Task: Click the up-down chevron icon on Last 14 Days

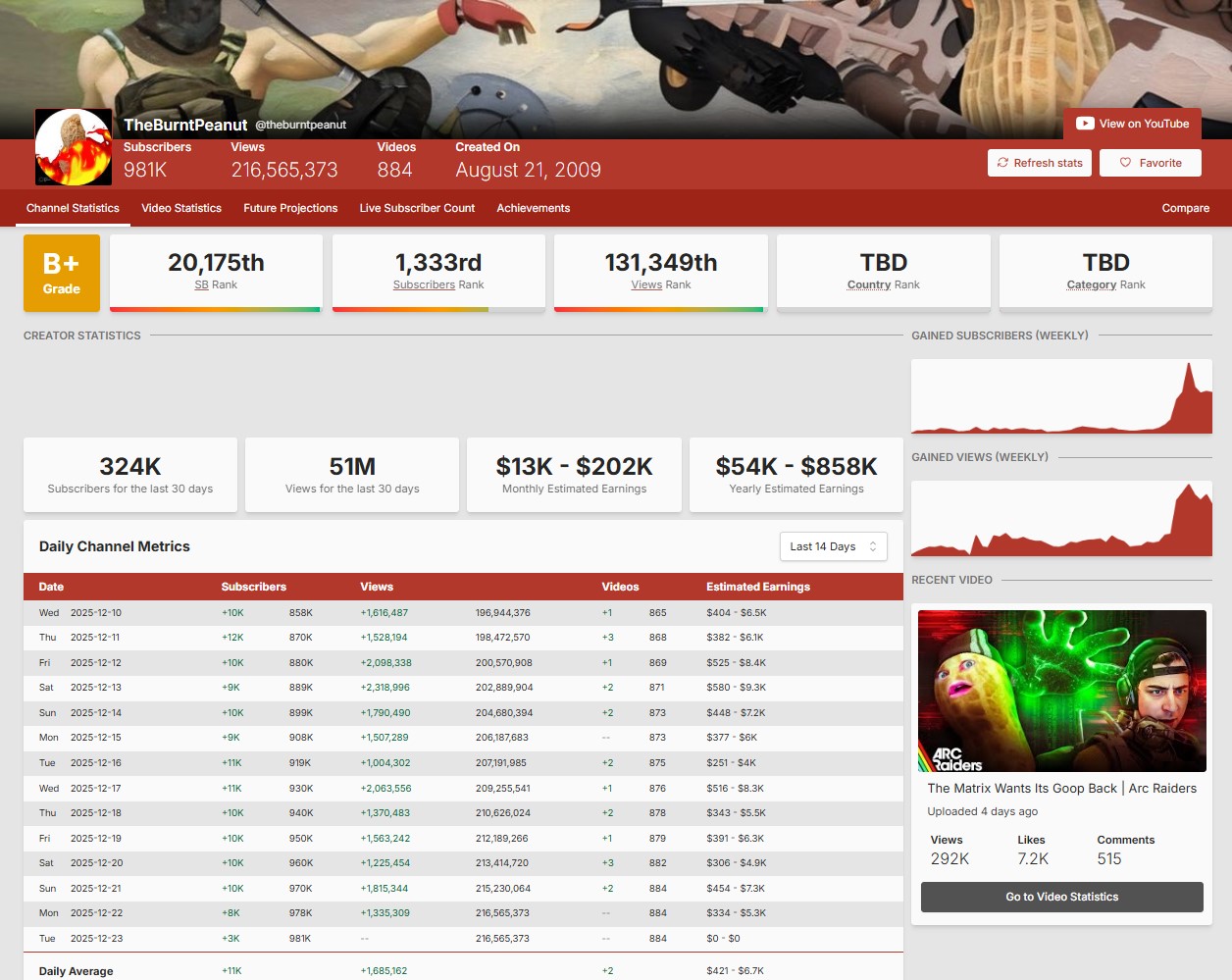Action: coord(873,546)
